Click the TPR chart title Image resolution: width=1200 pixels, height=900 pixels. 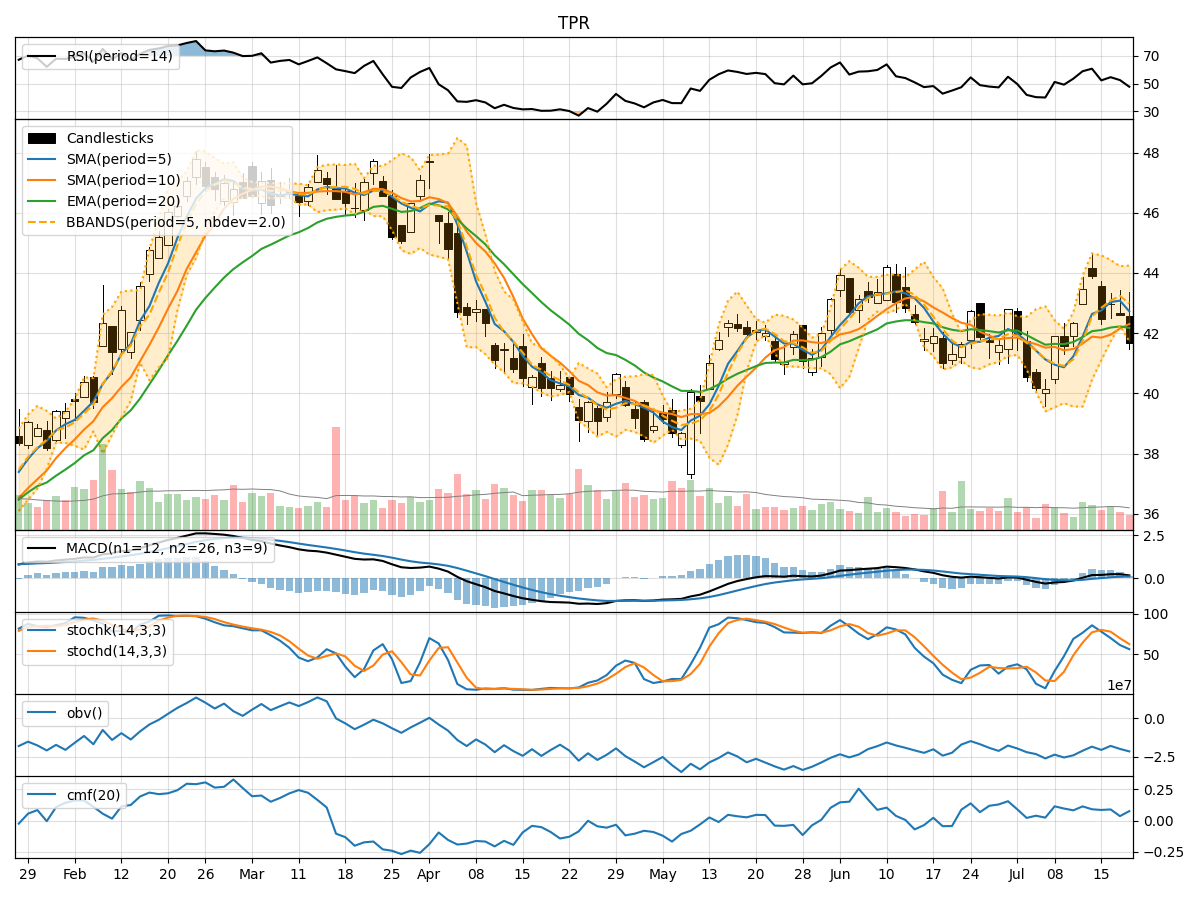pyautogui.click(x=573, y=23)
